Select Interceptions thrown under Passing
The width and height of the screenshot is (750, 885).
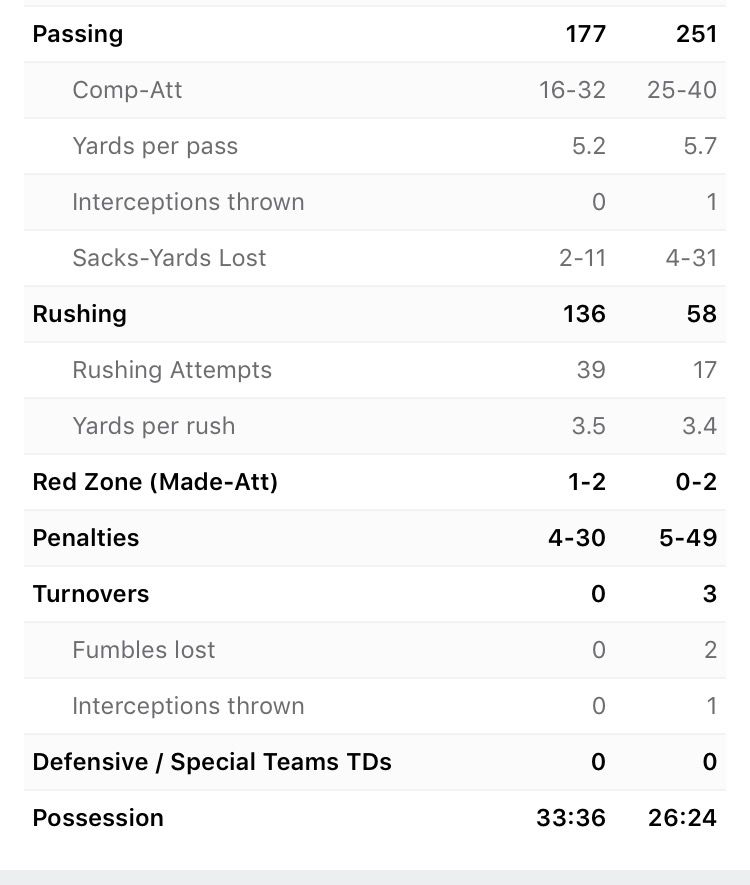coord(188,202)
